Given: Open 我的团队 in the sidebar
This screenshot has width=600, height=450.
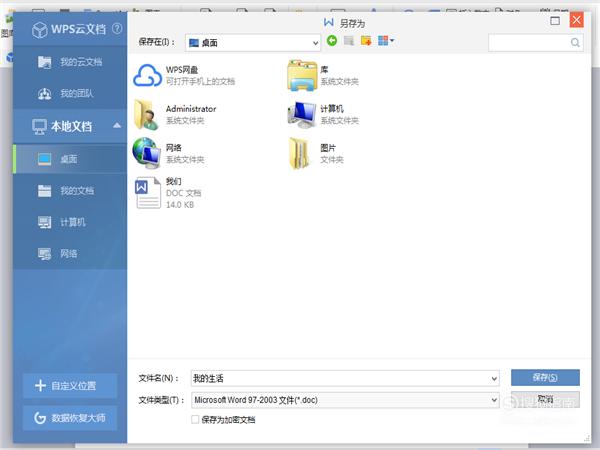Looking at the screenshot, I should pos(70,93).
